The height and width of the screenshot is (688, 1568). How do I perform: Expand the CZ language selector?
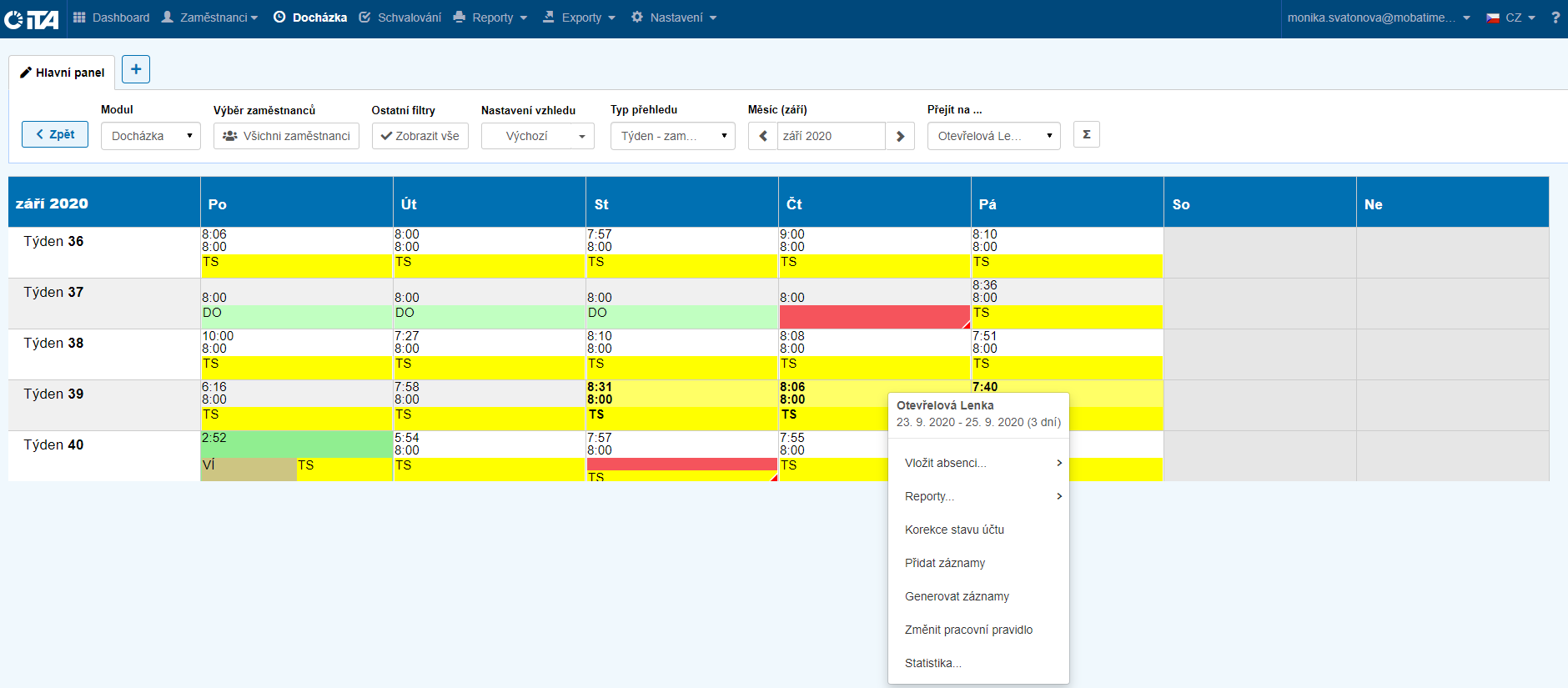1511,18
